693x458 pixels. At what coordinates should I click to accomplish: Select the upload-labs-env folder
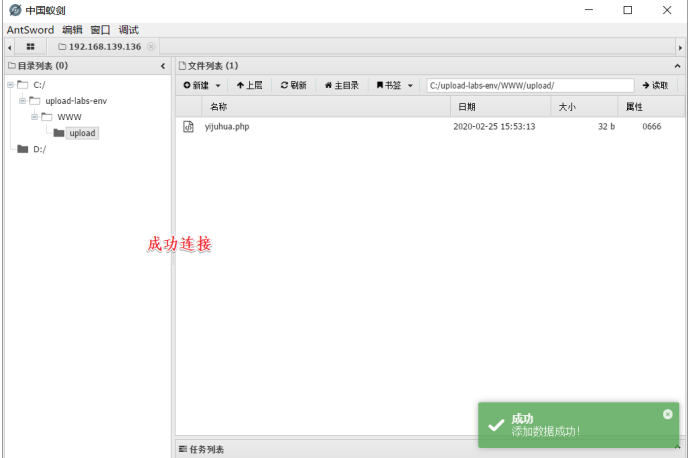(76, 101)
